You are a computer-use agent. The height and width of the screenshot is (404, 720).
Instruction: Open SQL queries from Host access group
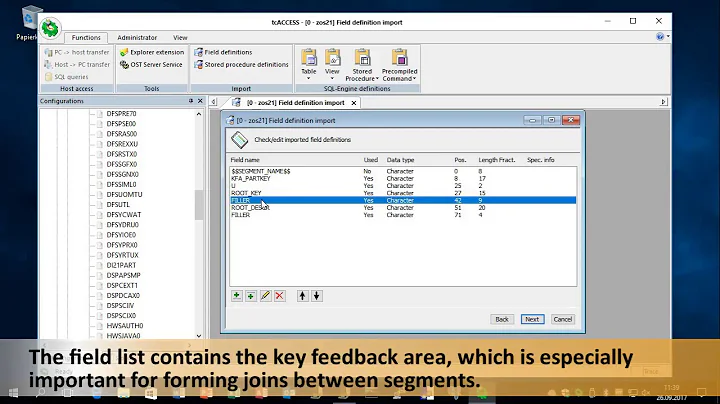tap(66, 77)
